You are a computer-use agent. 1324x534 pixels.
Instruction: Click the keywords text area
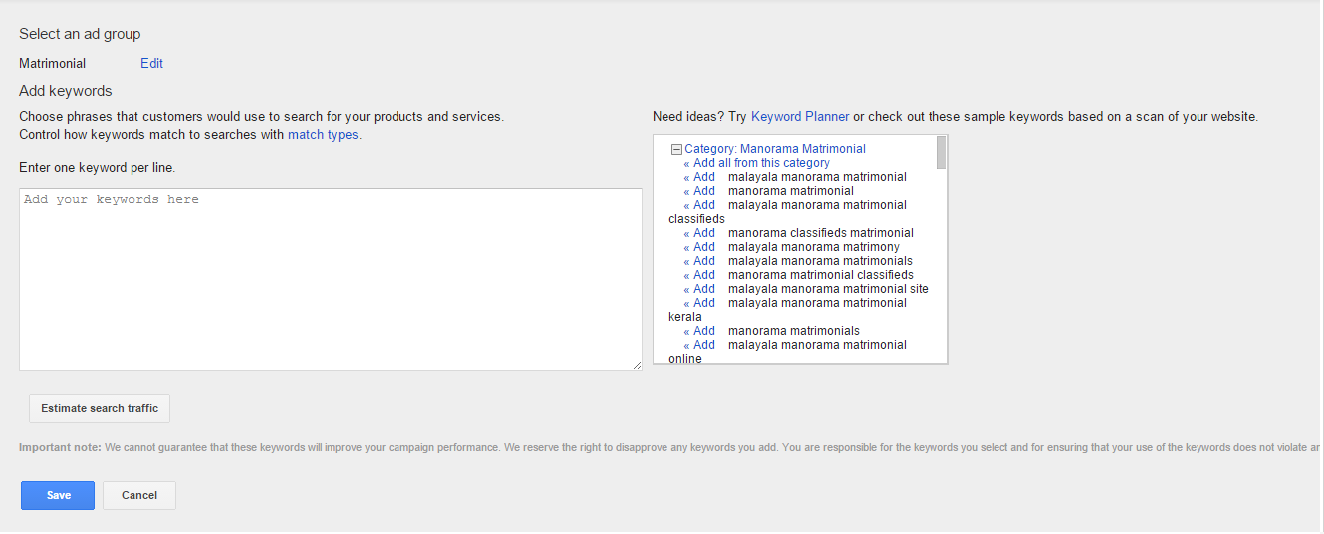(331, 279)
